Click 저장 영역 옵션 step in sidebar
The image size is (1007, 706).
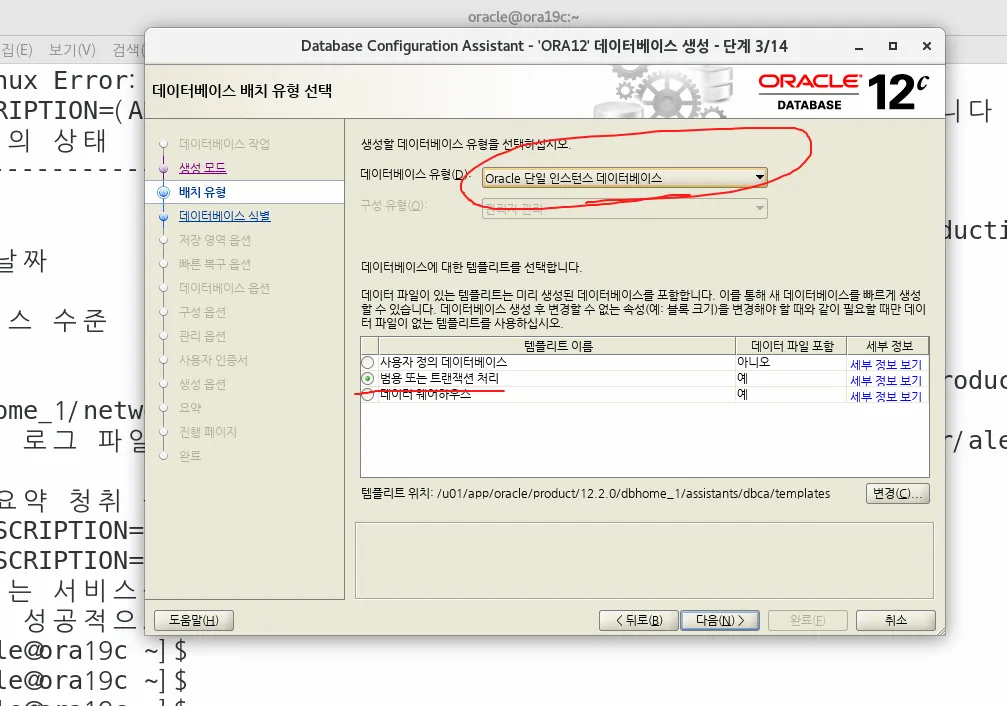tap(215, 240)
